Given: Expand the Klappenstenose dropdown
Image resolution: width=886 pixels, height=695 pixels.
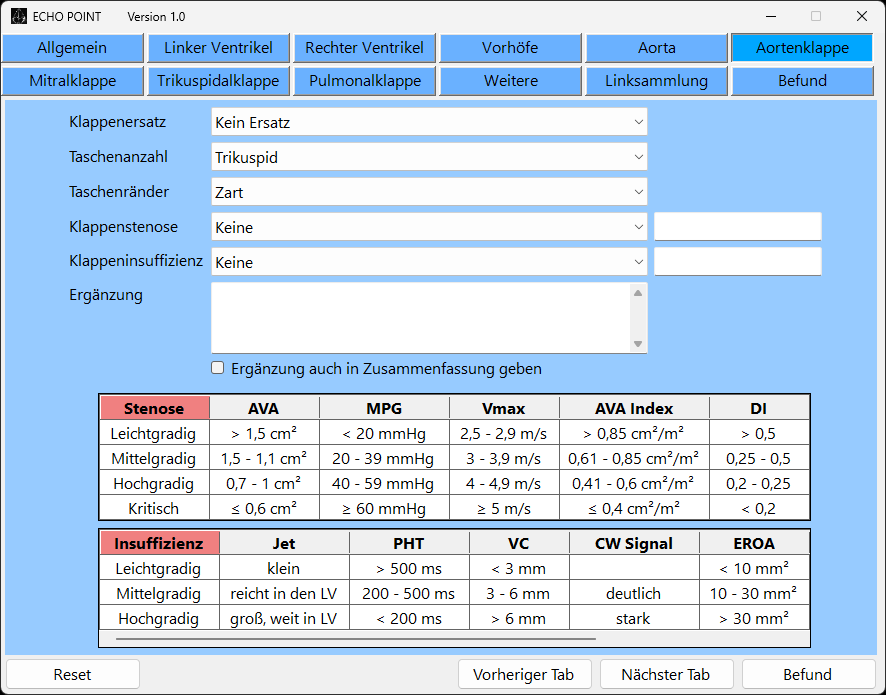Looking at the screenshot, I should tap(429, 227).
